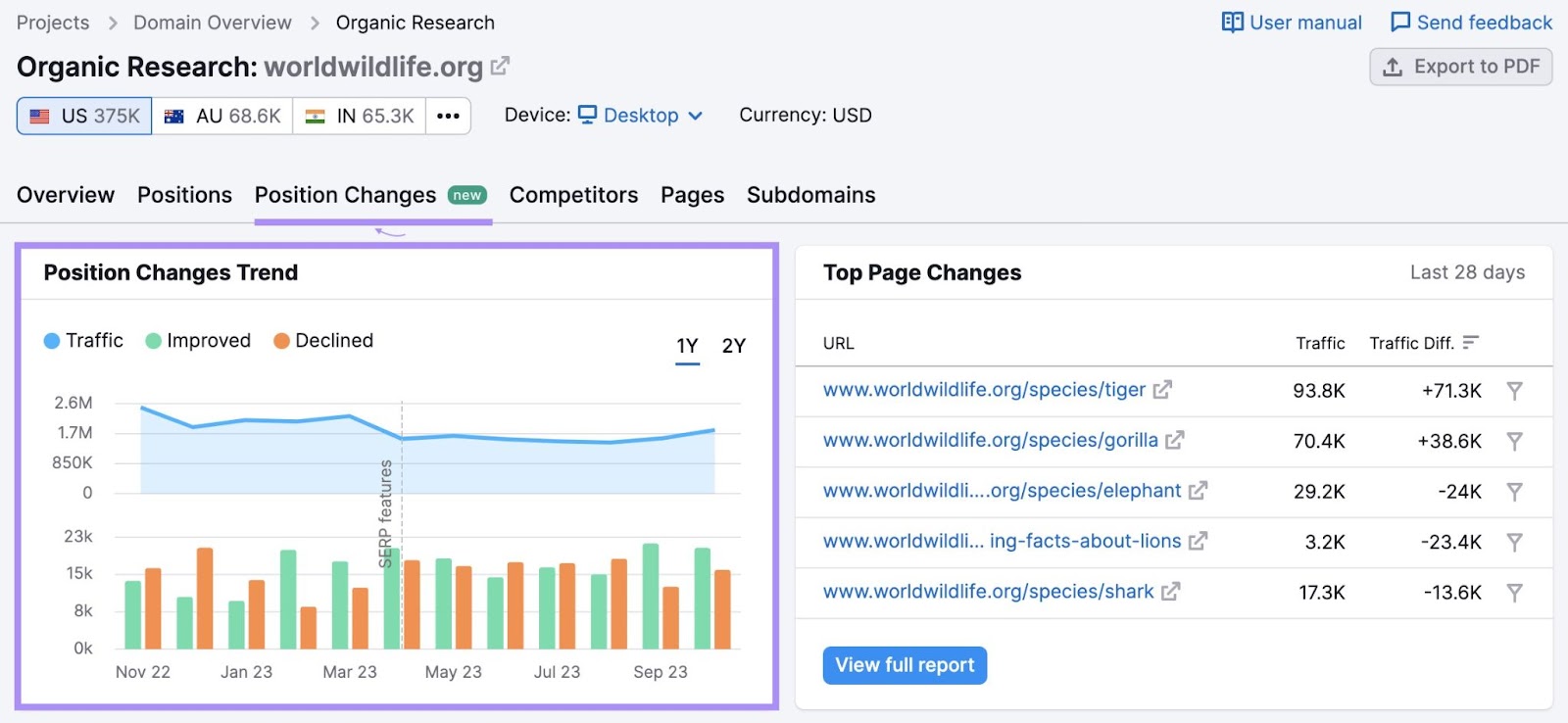The height and width of the screenshot is (723, 1568).
Task: Click the Traffic column header
Action: 1320,343
